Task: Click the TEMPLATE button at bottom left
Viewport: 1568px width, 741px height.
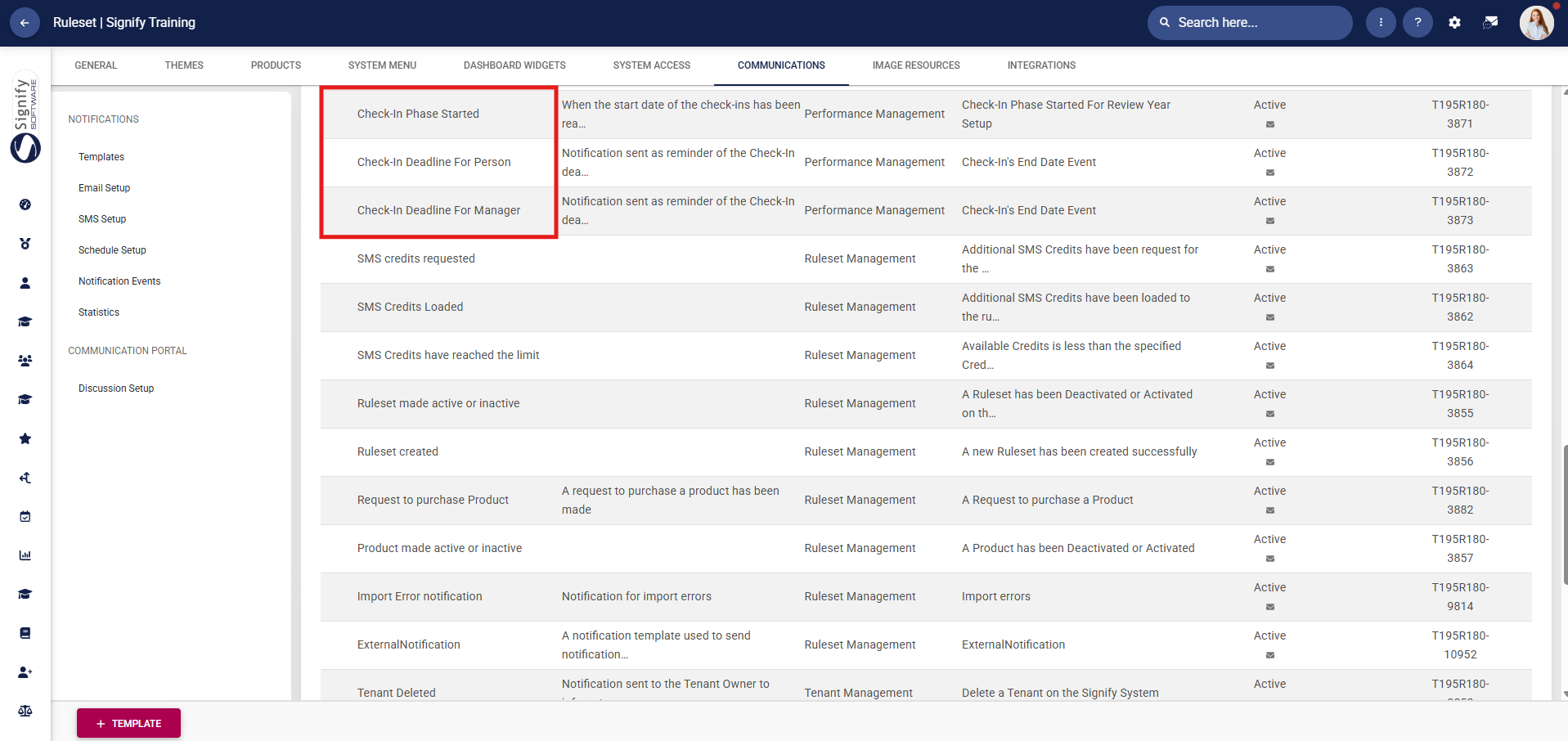Action: pos(128,723)
